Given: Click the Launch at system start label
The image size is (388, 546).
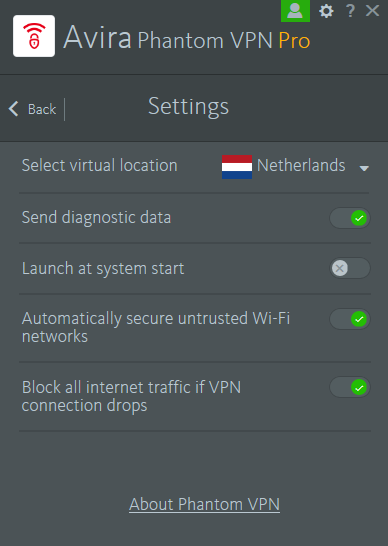Looking at the screenshot, I should click(x=103, y=269).
